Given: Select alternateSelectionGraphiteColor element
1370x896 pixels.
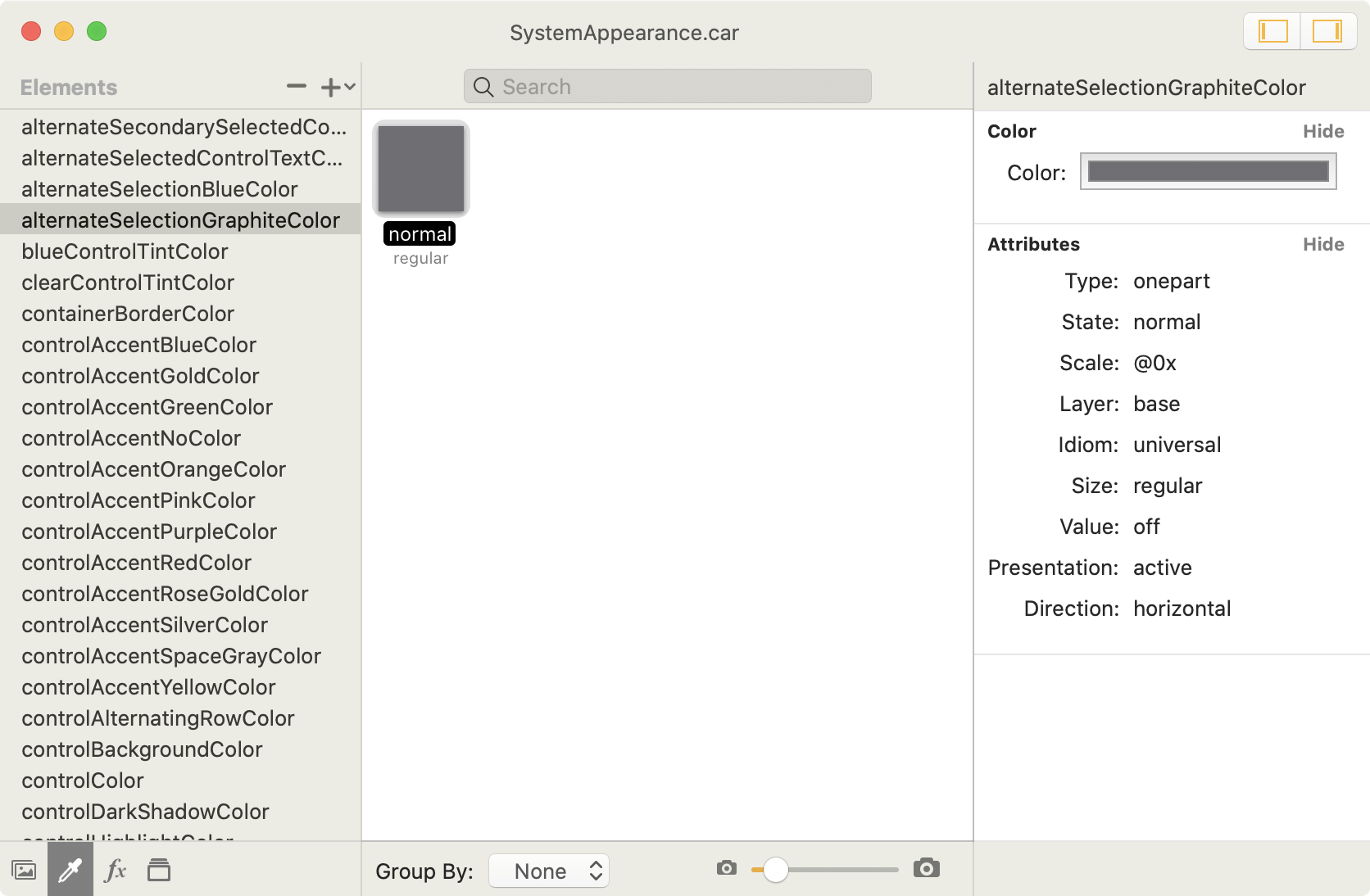Looking at the screenshot, I should (x=180, y=220).
